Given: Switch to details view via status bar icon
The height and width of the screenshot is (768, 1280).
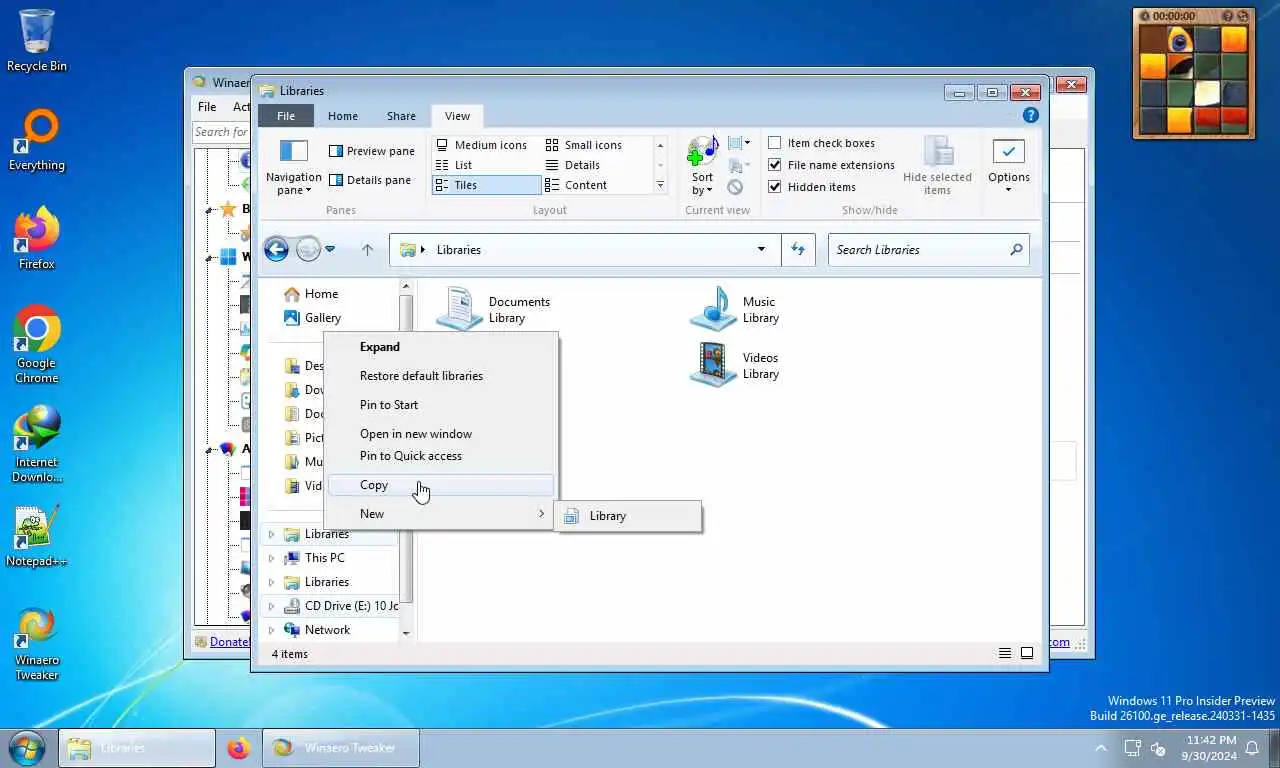Looking at the screenshot, I should pyautogui.click(x=1005, y=654).
